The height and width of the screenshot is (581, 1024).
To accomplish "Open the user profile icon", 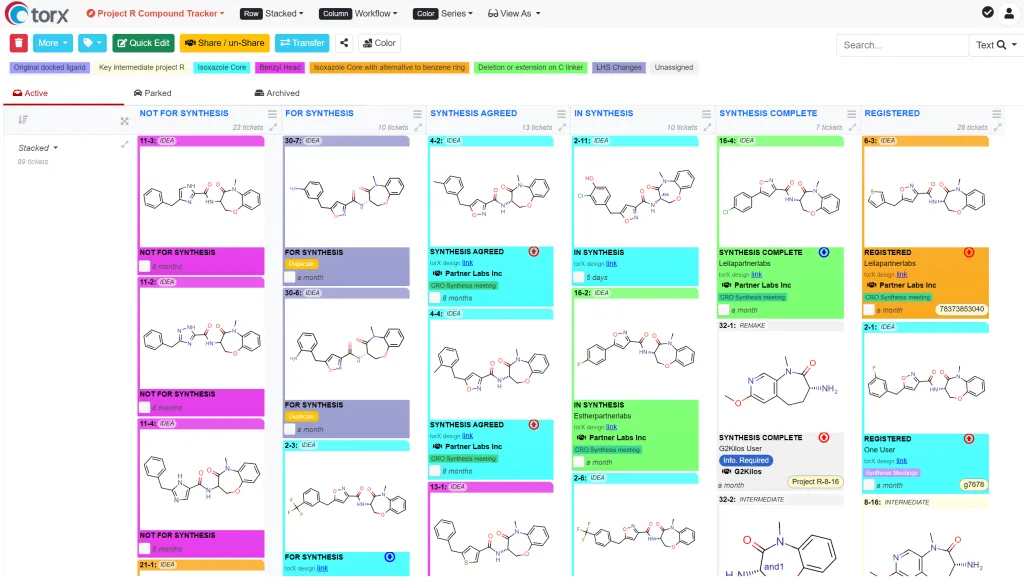I will [x=1009, y=13].
